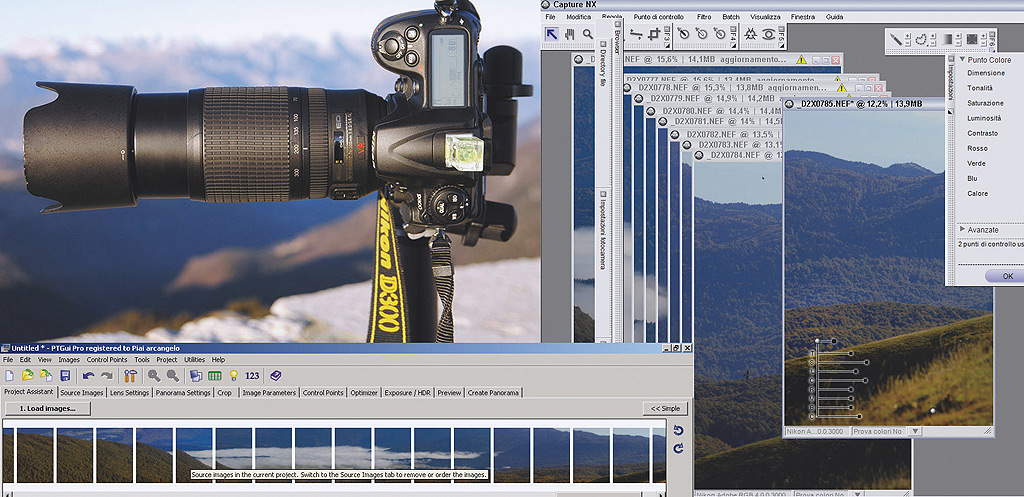Image resolution: width=1024 pixels, height=497 pixels.
Task: Open the Batch menu in Capture NX
Action: click(x=731, y=17)
